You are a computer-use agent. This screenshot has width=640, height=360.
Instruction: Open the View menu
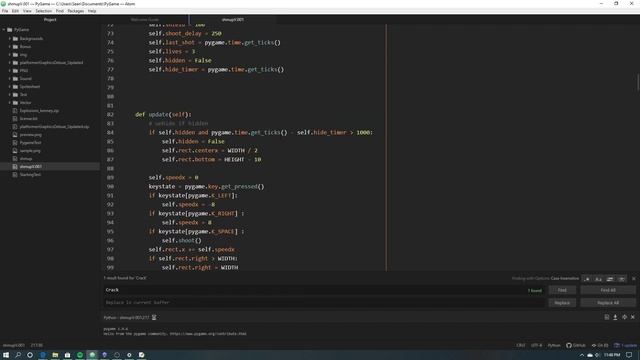pos(27,11)
